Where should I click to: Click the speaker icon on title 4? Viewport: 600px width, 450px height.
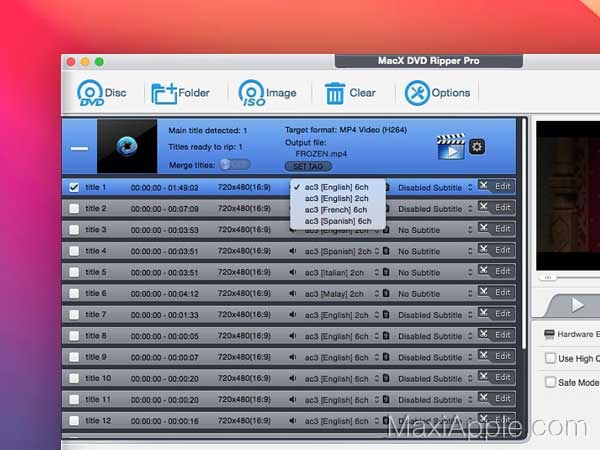pos(293,251)
